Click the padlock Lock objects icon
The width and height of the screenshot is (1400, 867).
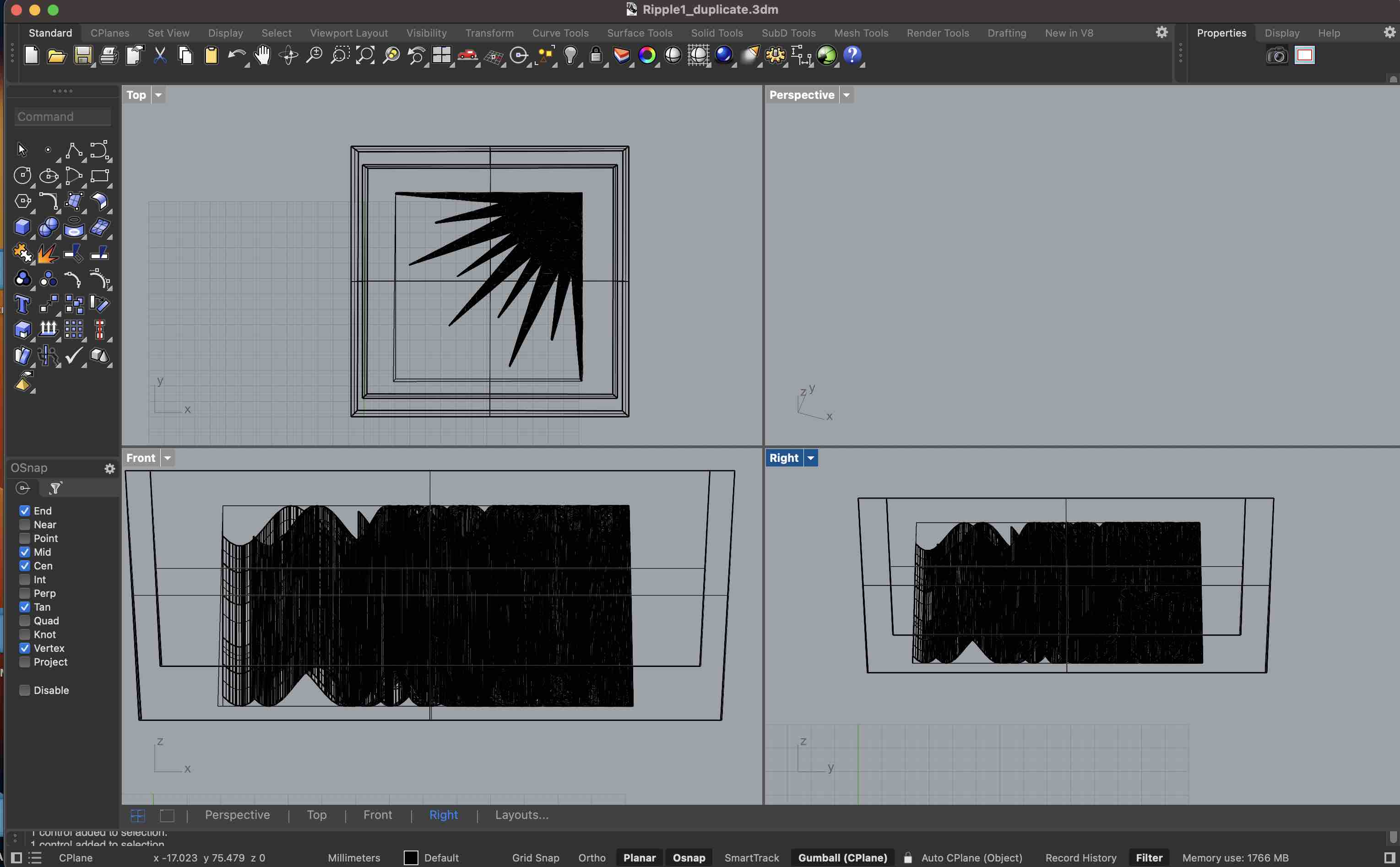(596, 56)
